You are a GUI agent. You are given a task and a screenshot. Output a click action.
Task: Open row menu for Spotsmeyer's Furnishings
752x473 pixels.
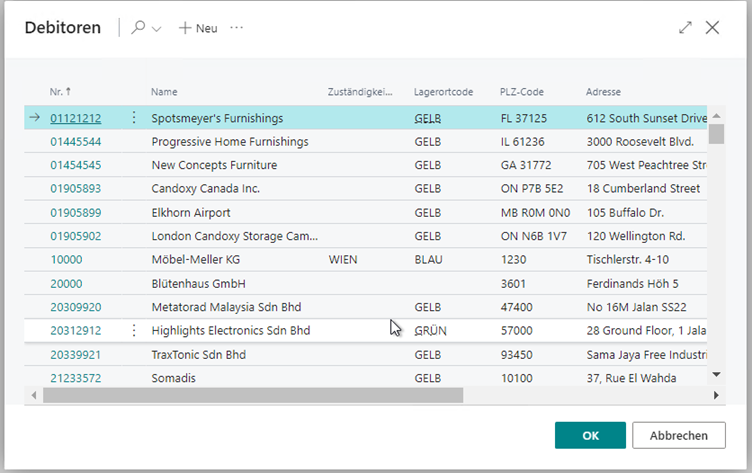click(x=134, y=118)
